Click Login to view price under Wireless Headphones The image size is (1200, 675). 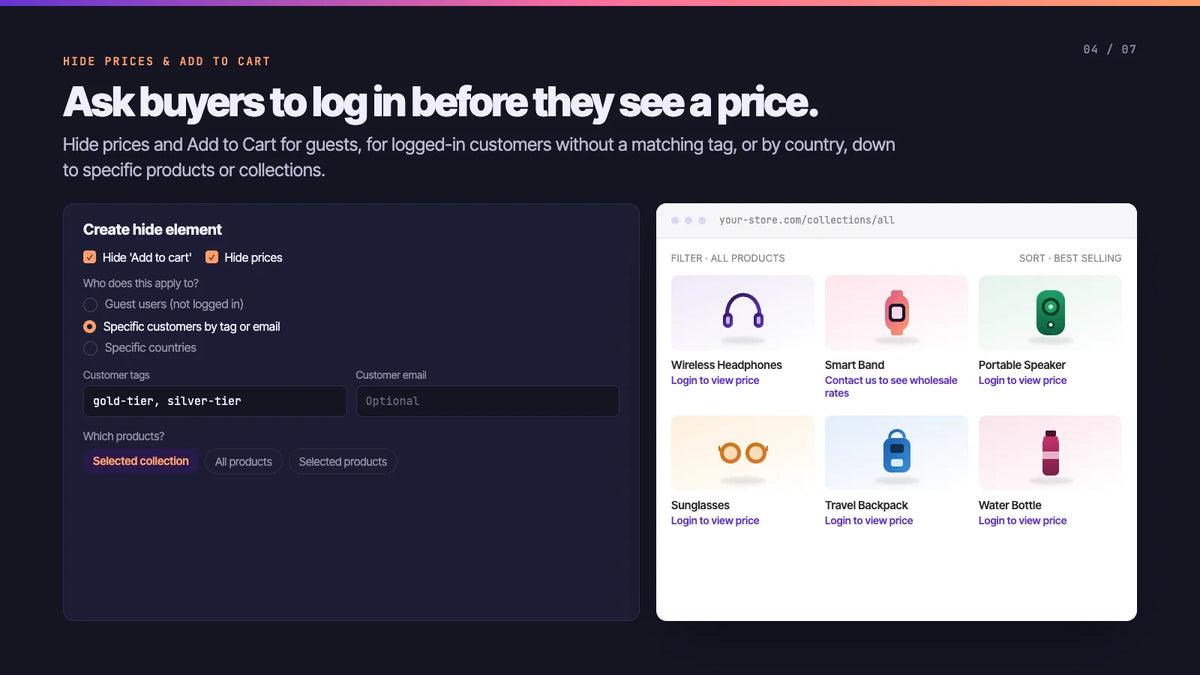(715, 380)
